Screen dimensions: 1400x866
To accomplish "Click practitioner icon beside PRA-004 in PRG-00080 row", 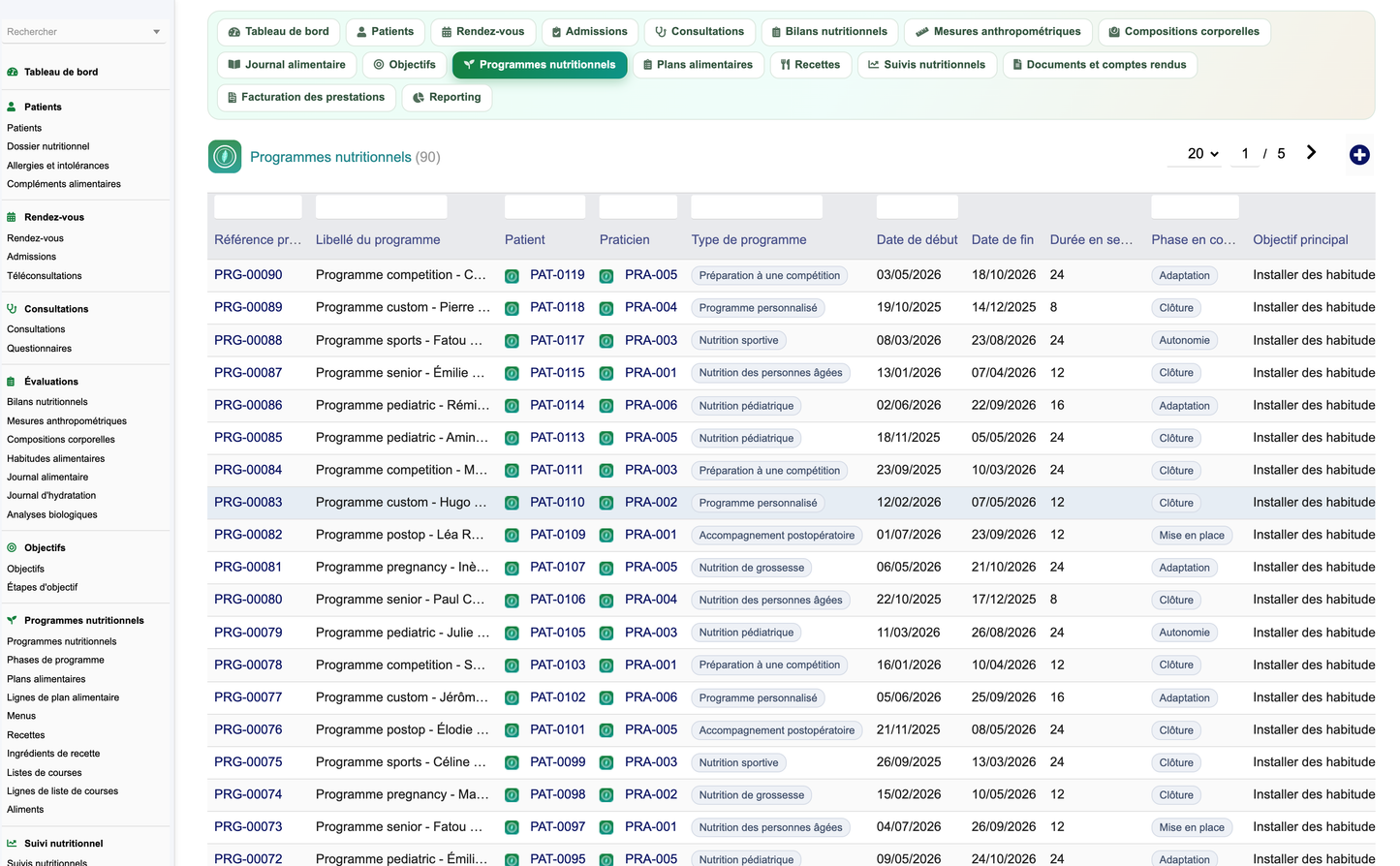I will click(607, 601).
